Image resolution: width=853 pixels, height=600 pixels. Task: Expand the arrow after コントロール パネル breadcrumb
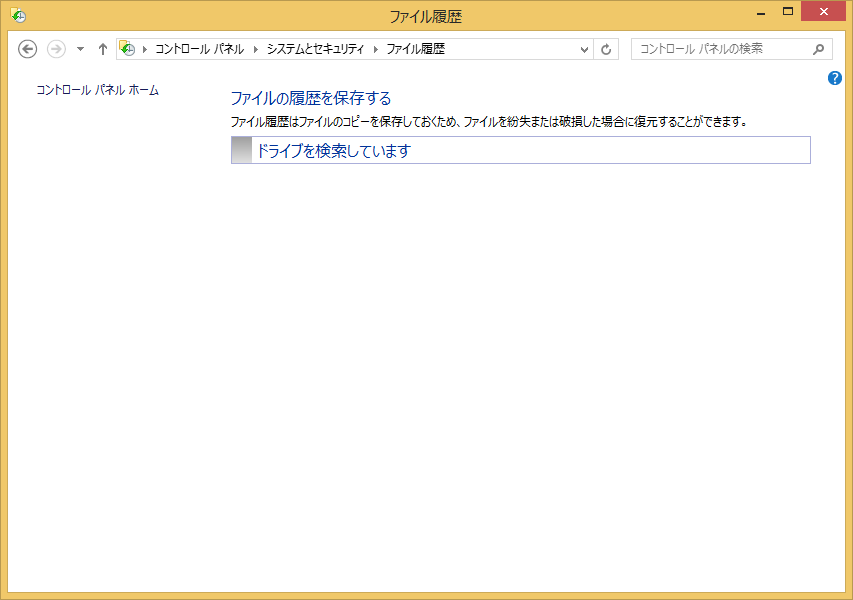point(256,50)
